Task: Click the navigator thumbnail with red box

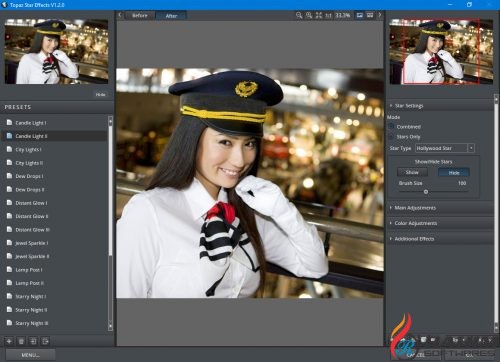Action: [441, 51]
